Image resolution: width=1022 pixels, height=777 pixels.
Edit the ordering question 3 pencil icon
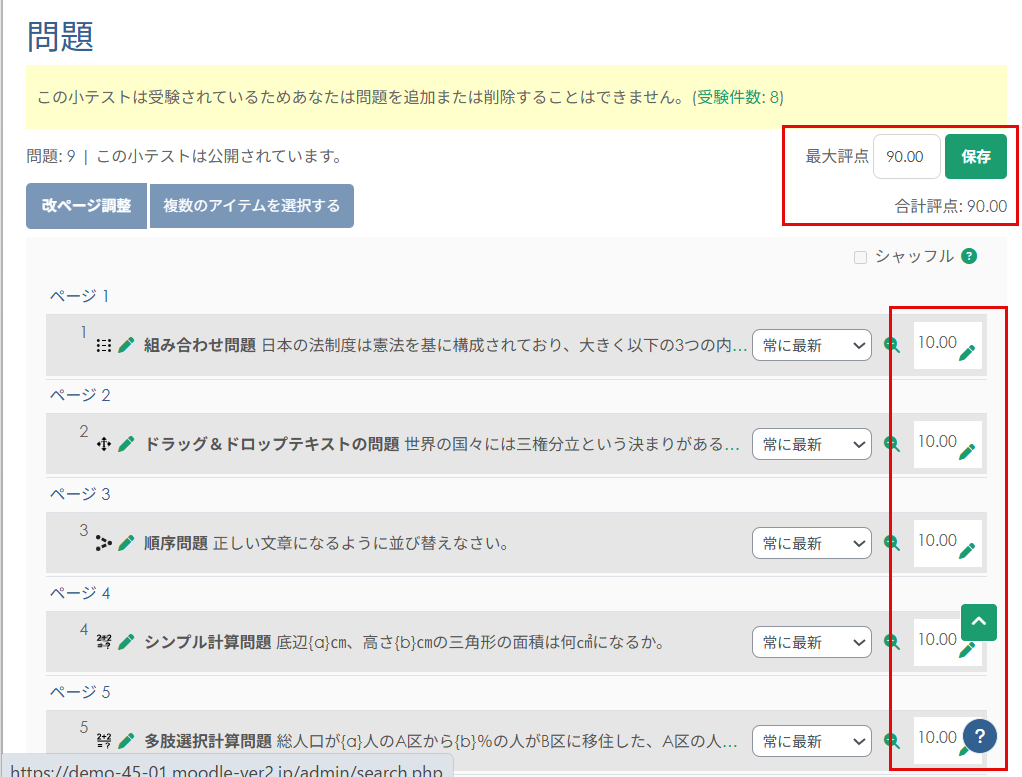126,543
